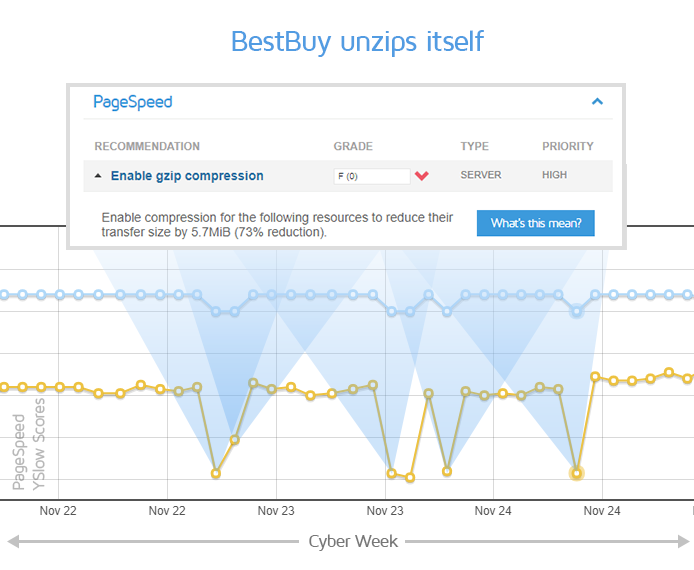Click the Cyber Week label

pyautogui.click(x=353, y=541)
